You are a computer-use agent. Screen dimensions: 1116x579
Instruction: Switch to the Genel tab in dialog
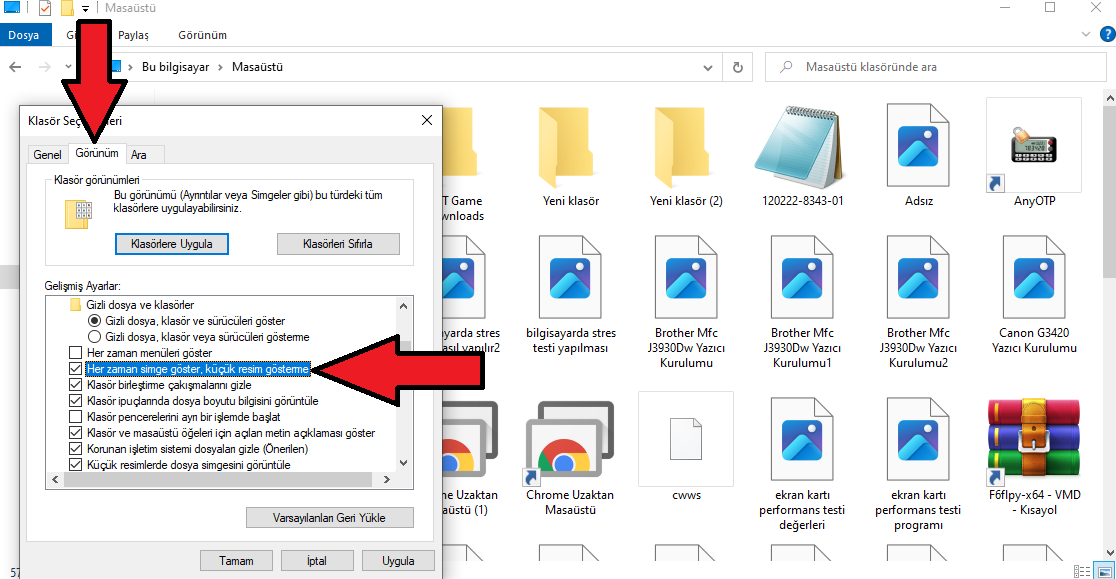click(47, 154)
